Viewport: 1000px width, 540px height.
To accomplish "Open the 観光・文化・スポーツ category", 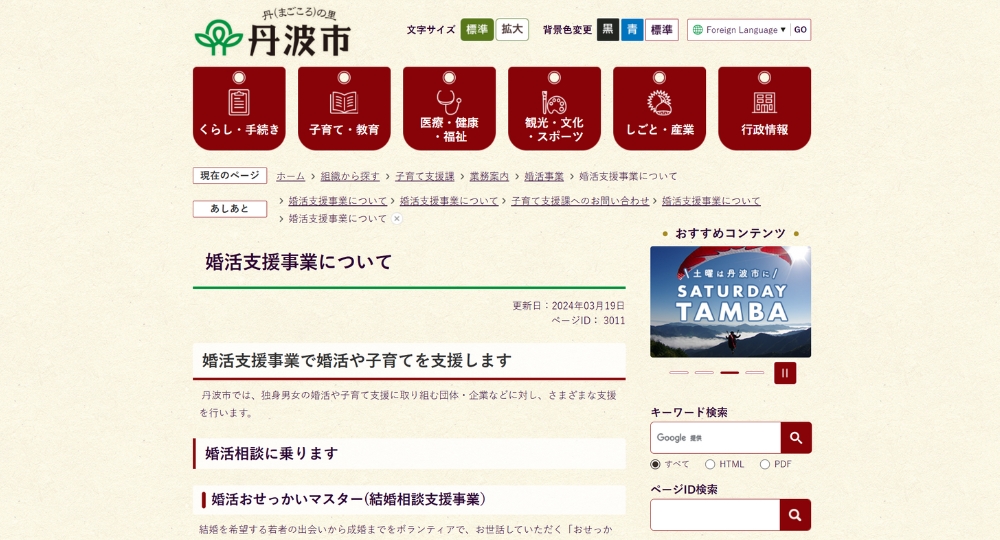I will (x=554, y=108).
